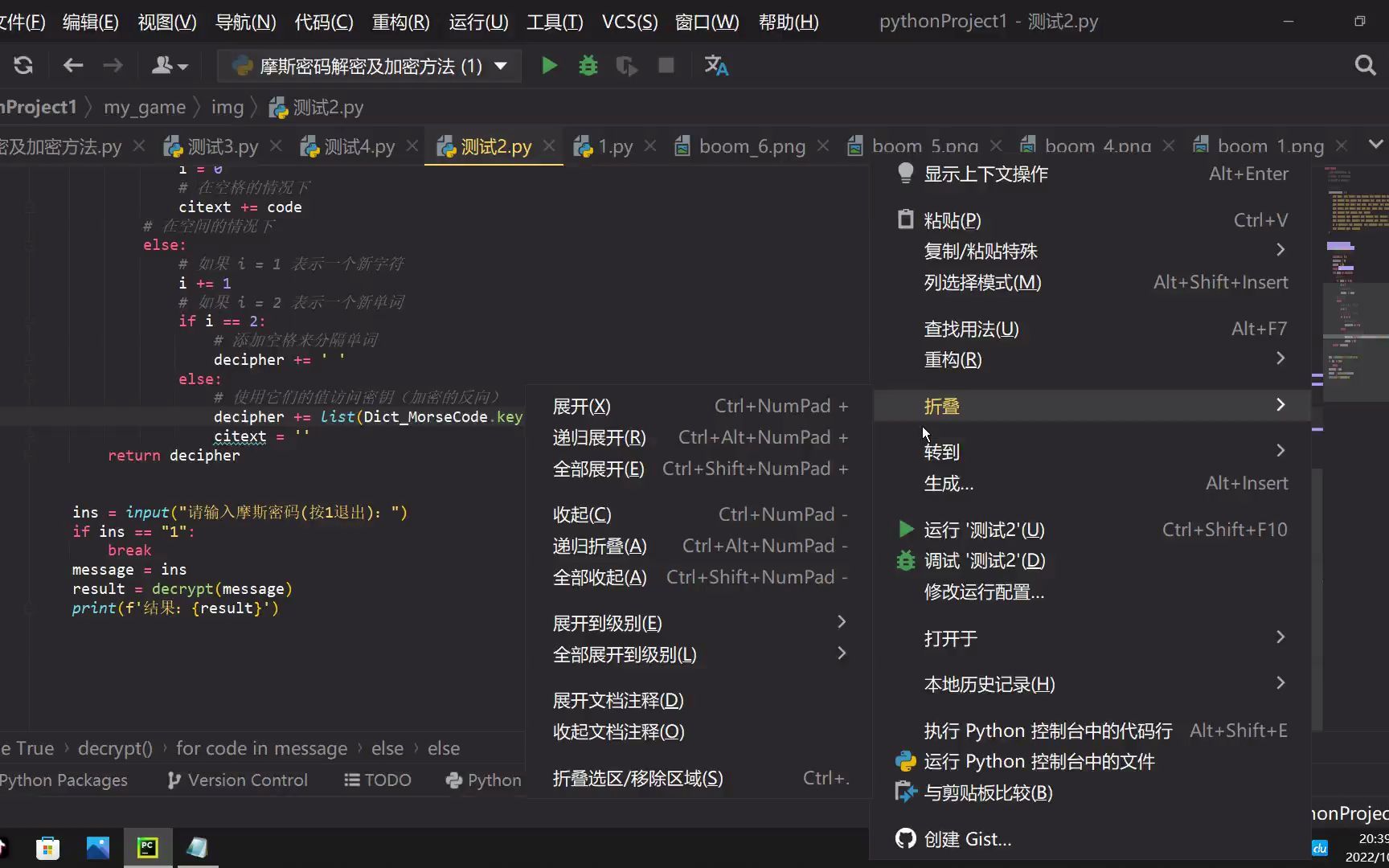Expand the 复制/粘贴特殊 submenu
Viewport: 1389px width, 868px height.
(1092, 251)
